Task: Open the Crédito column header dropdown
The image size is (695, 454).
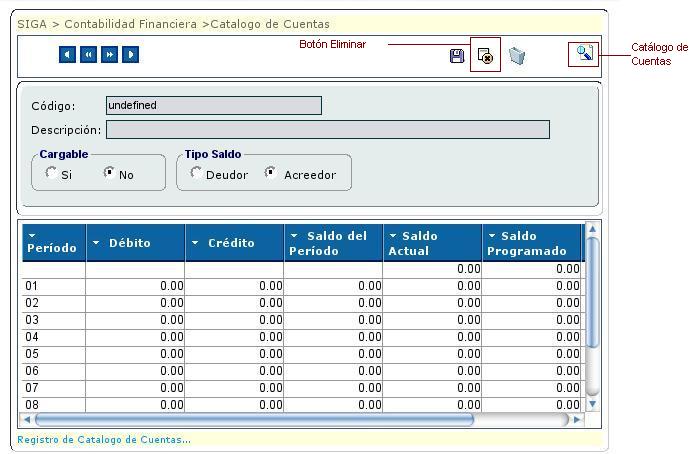Action: pos(195,243)
